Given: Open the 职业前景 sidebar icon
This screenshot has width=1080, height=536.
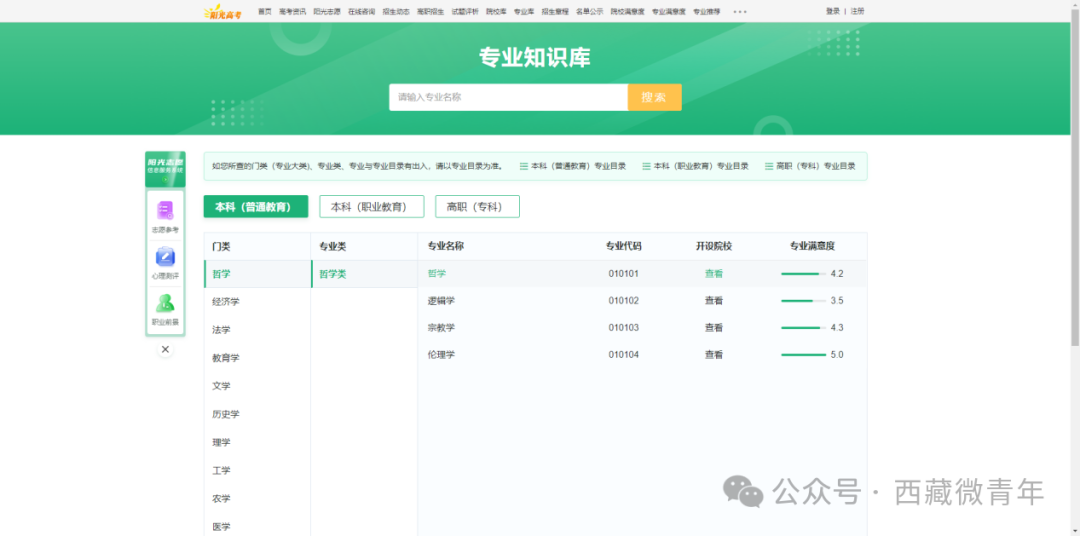Looking at the screenshot, I should (x=165, y=309).
